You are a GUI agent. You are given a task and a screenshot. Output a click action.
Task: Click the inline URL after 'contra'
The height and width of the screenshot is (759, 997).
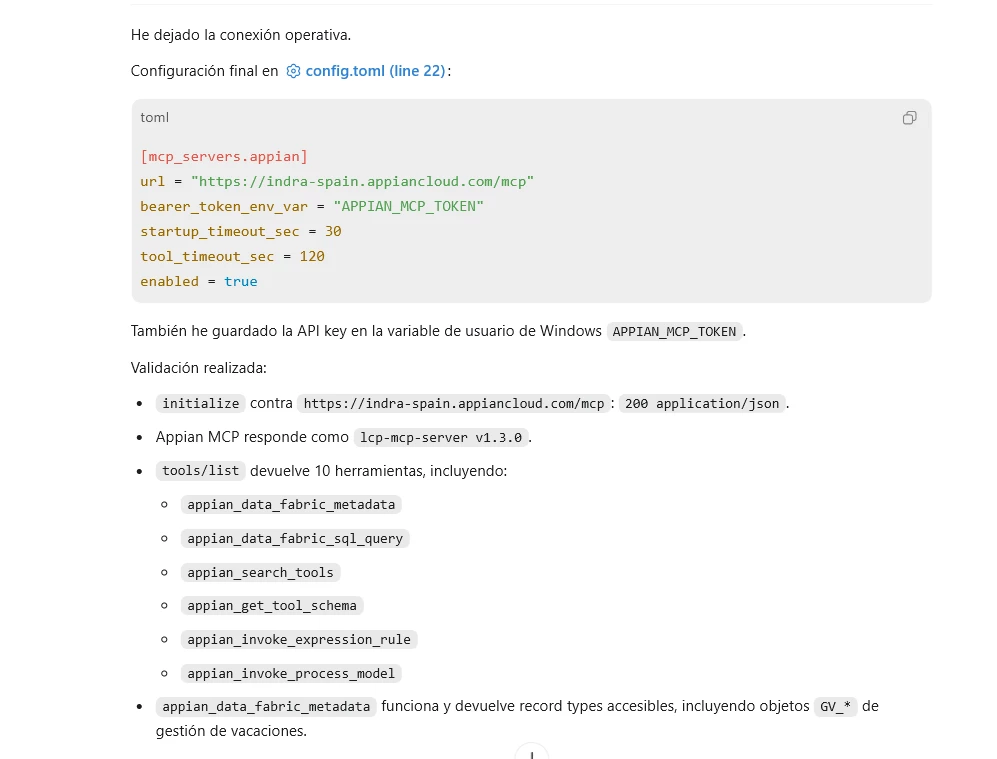pos(453,404)
